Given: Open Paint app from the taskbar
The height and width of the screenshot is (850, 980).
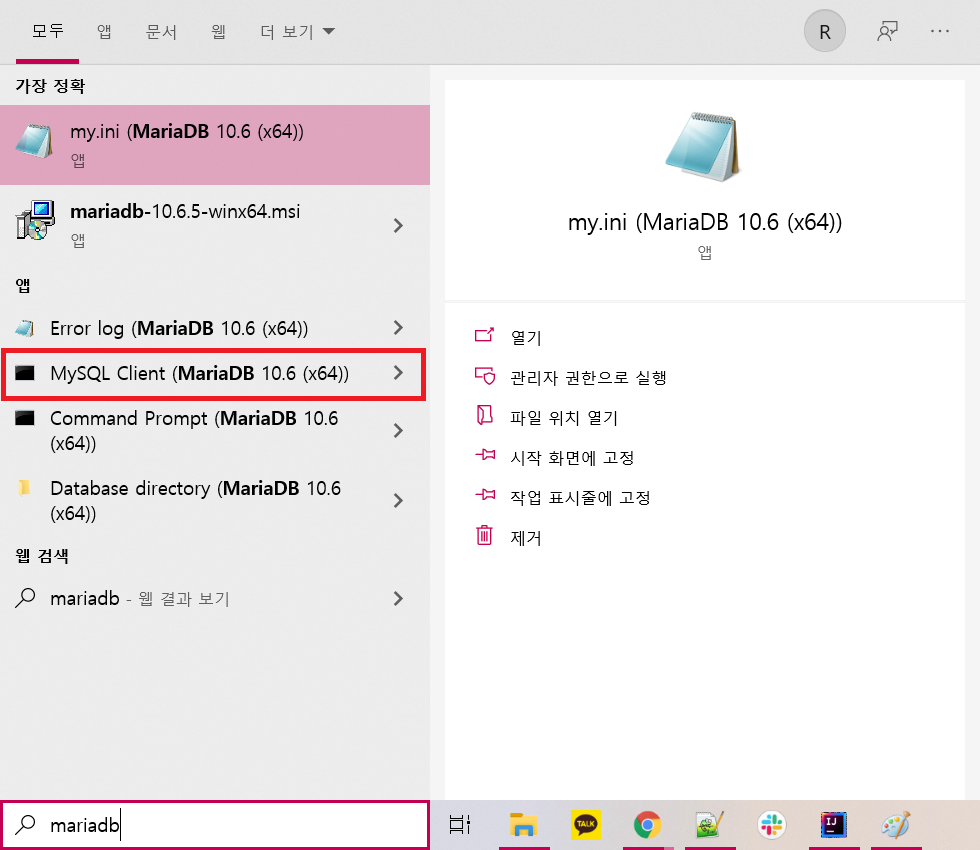Looking at the screenshot, I should click(x=895, y=825).
